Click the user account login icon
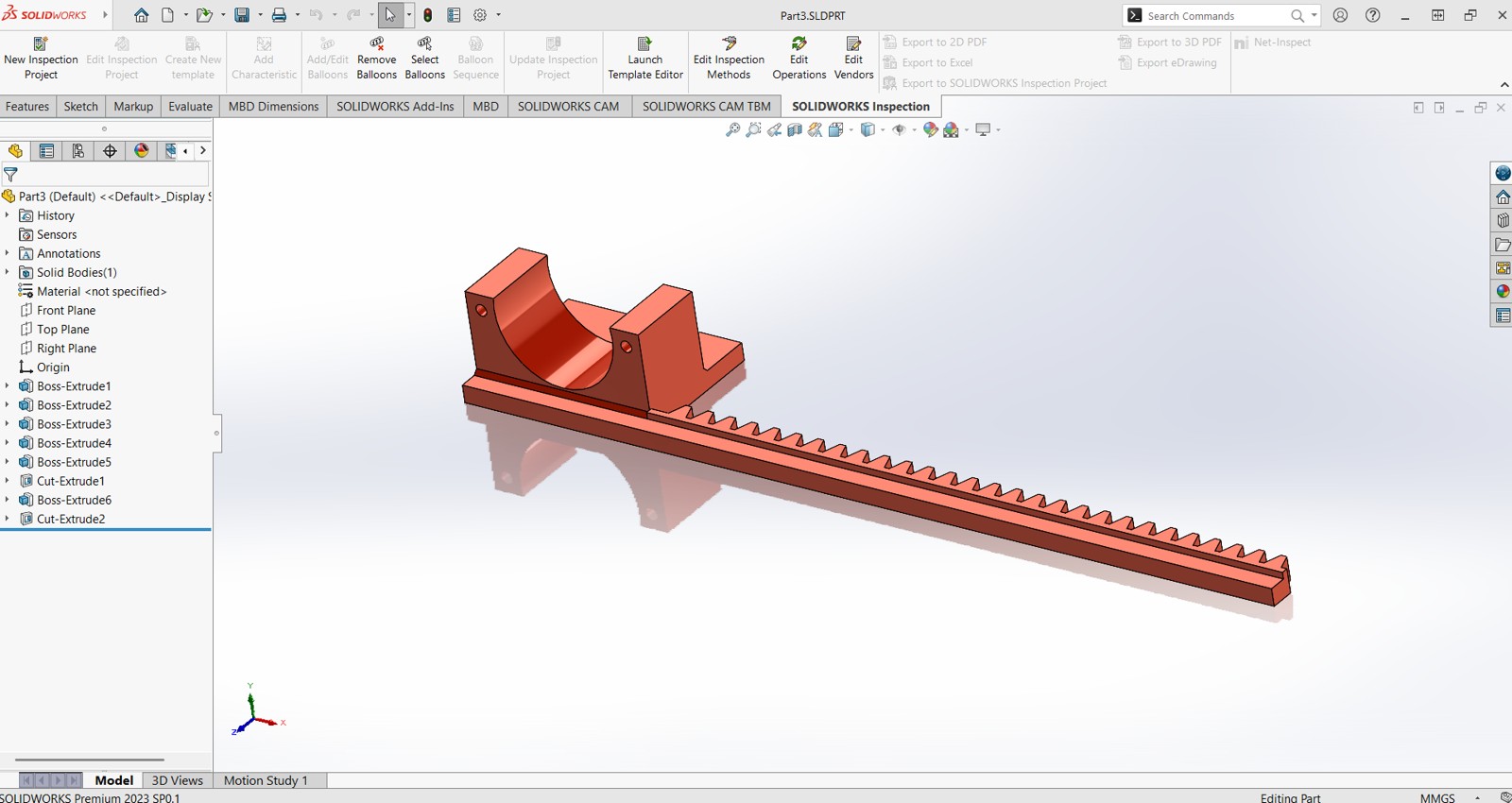 coord(1340,15)
